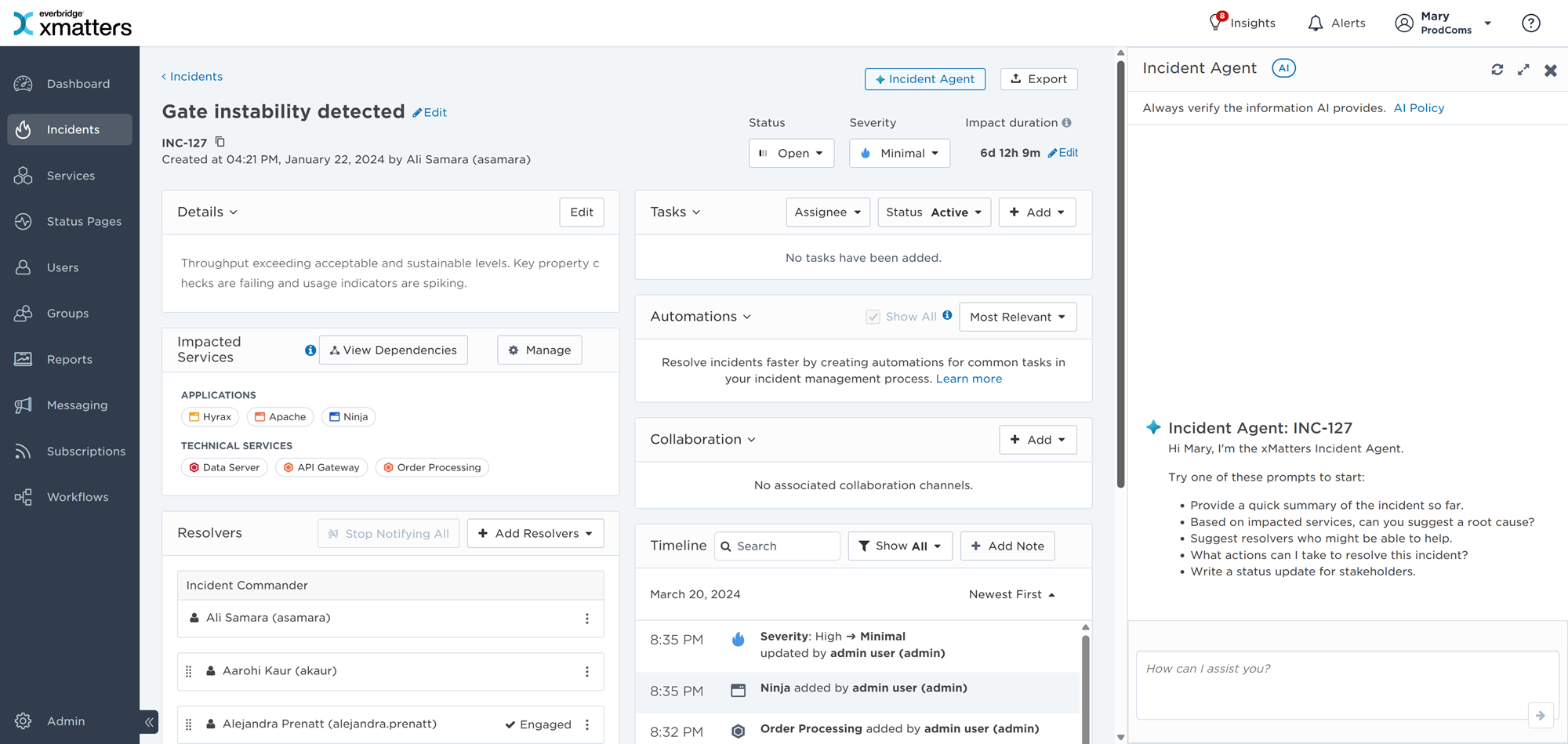
Task: Open the Status Open dropdown
Action: point(791,154)
